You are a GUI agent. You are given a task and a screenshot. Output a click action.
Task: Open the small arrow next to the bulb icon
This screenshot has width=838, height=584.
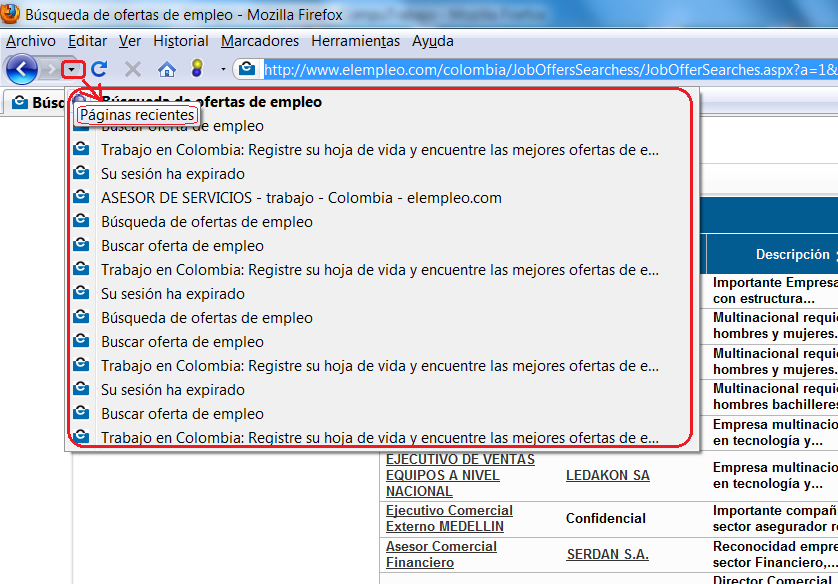pyautogui.click(x=223, y=69)
